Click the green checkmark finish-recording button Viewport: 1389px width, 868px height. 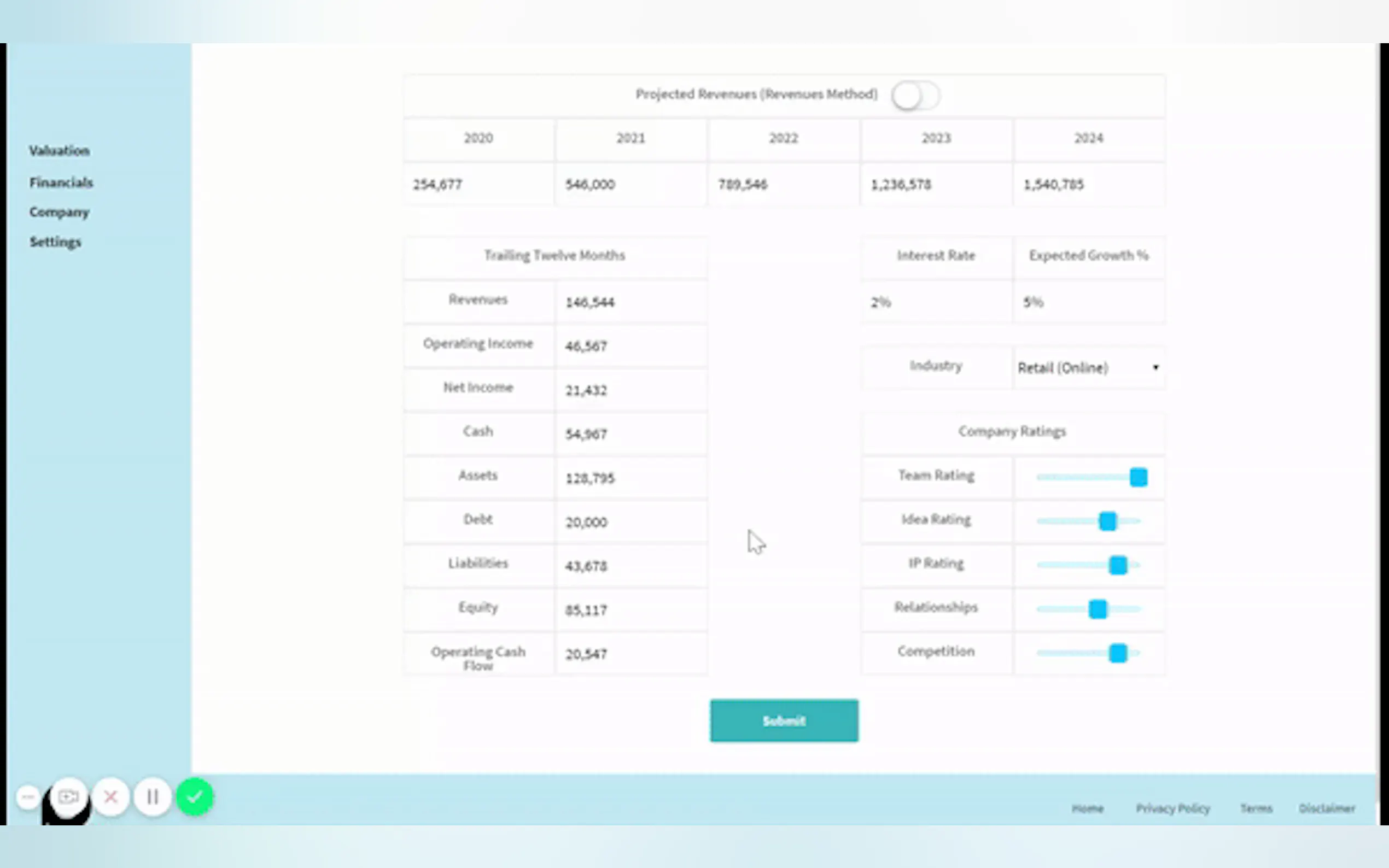(195, 797)
